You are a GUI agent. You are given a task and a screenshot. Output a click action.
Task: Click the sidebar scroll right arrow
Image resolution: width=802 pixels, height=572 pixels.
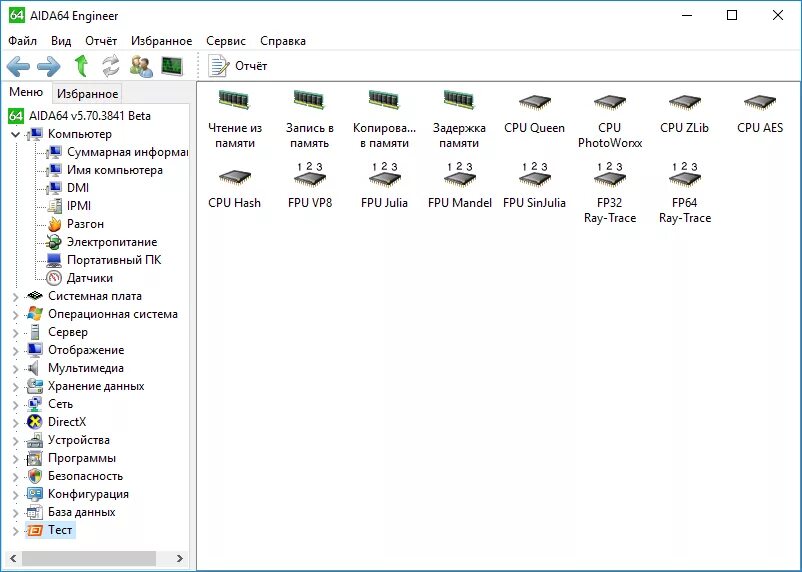[x=180, y=558]
